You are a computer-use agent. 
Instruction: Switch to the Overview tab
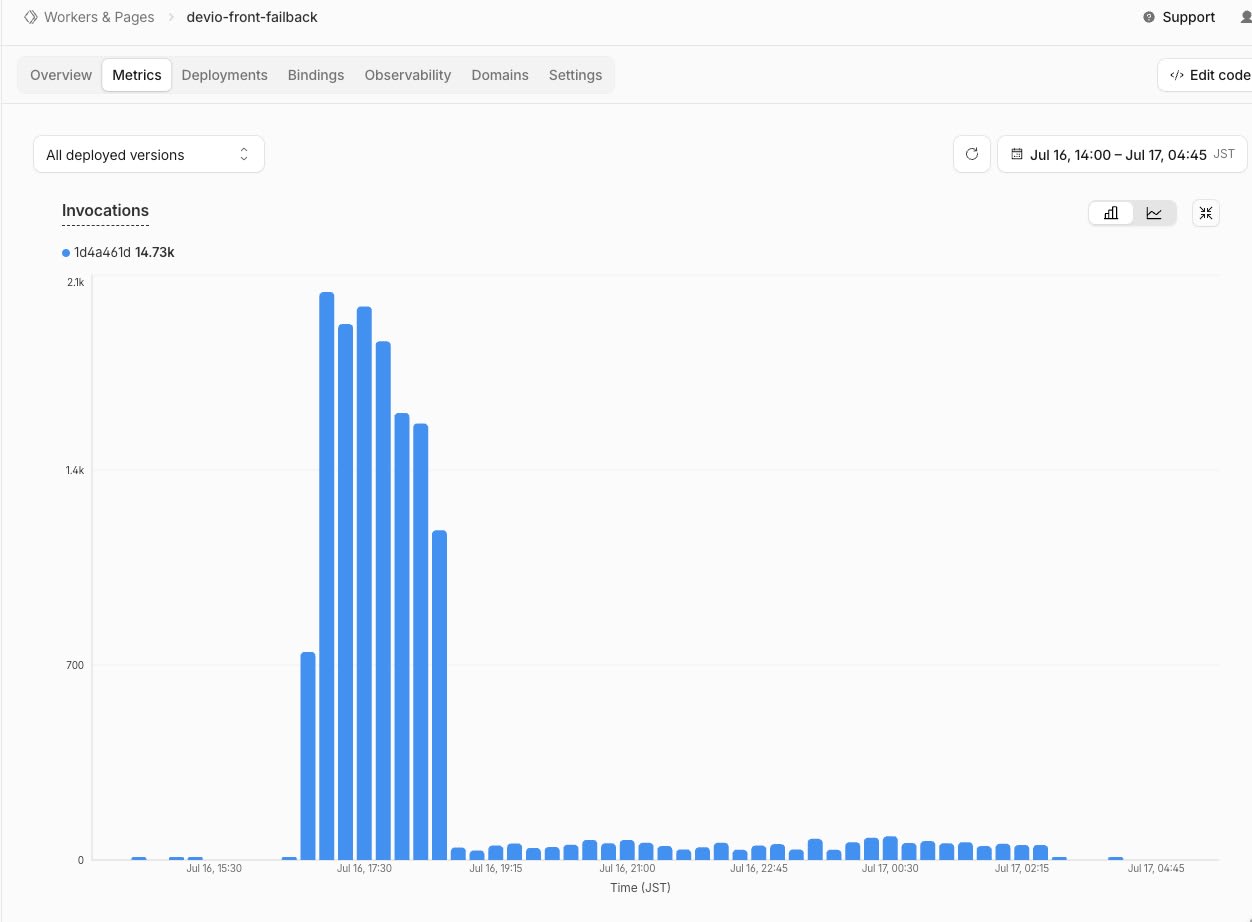tap(61, 75)
